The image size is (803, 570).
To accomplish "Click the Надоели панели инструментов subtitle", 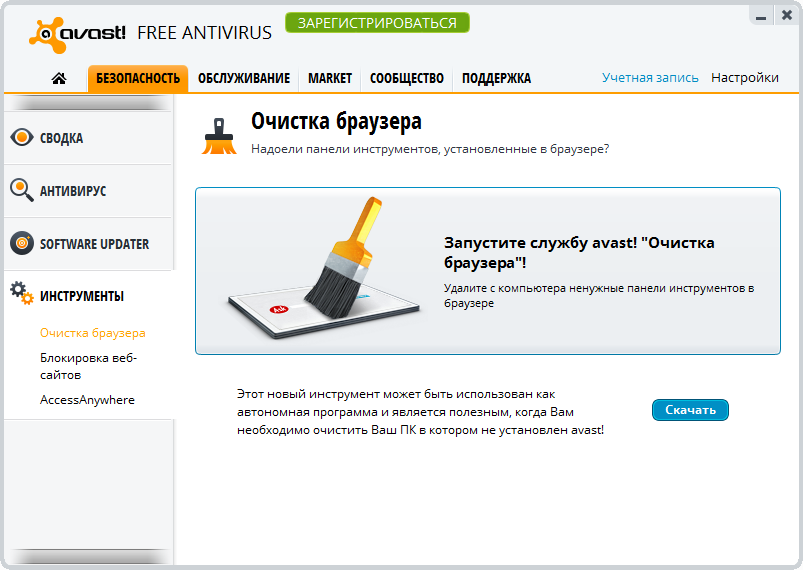I will 430,149.
